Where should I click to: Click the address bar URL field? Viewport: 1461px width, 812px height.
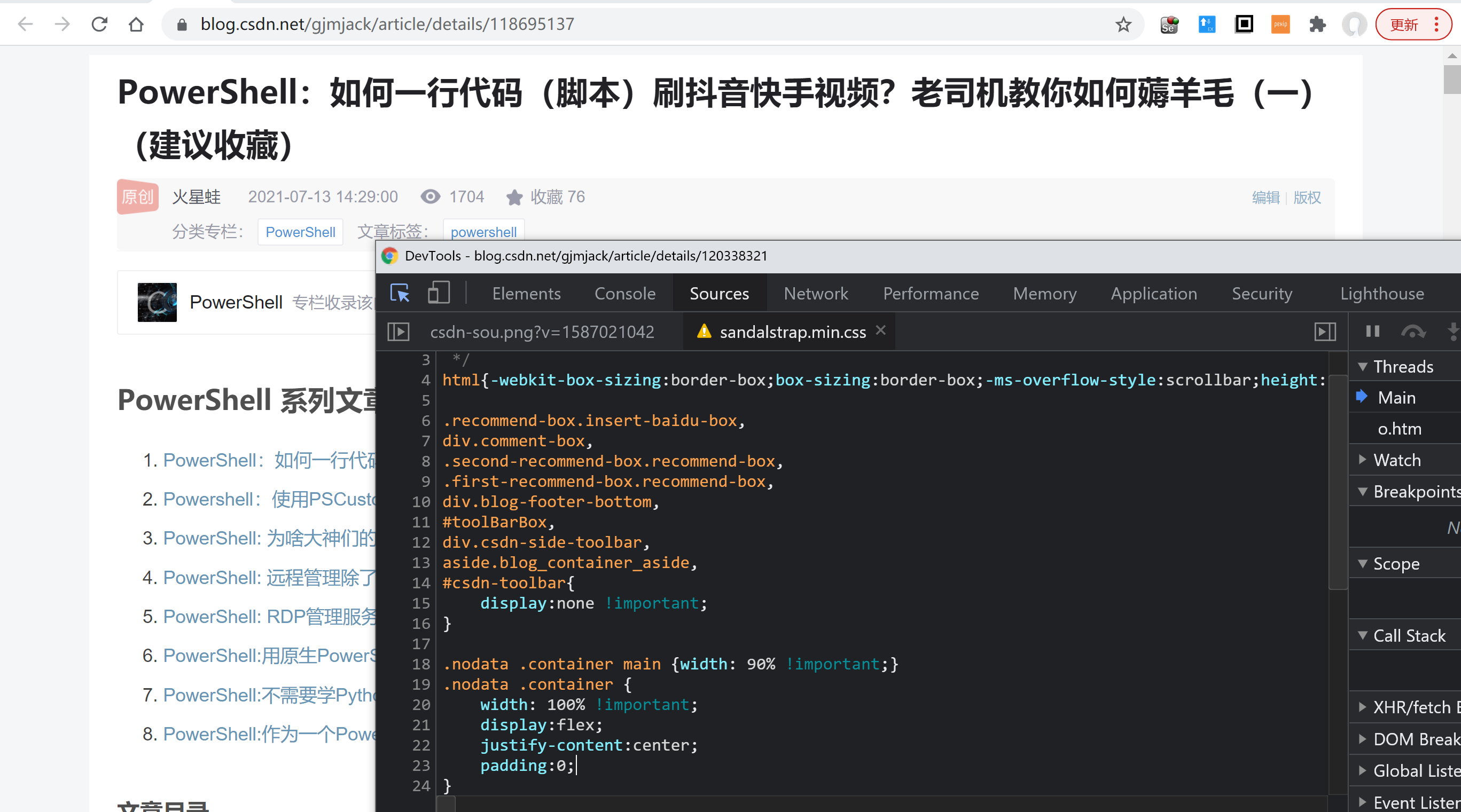pos(652,25)
